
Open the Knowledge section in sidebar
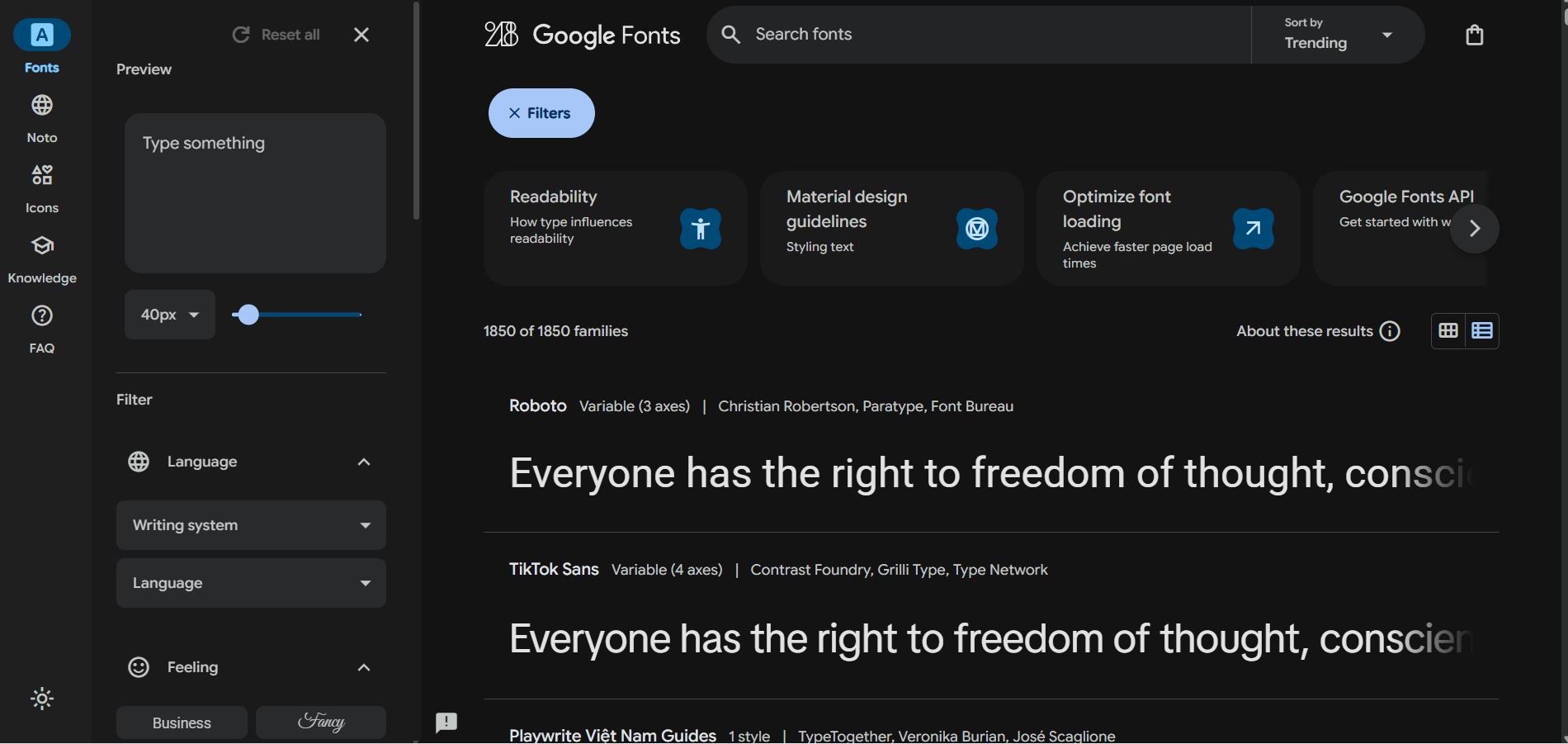click(x=42, y=258)
